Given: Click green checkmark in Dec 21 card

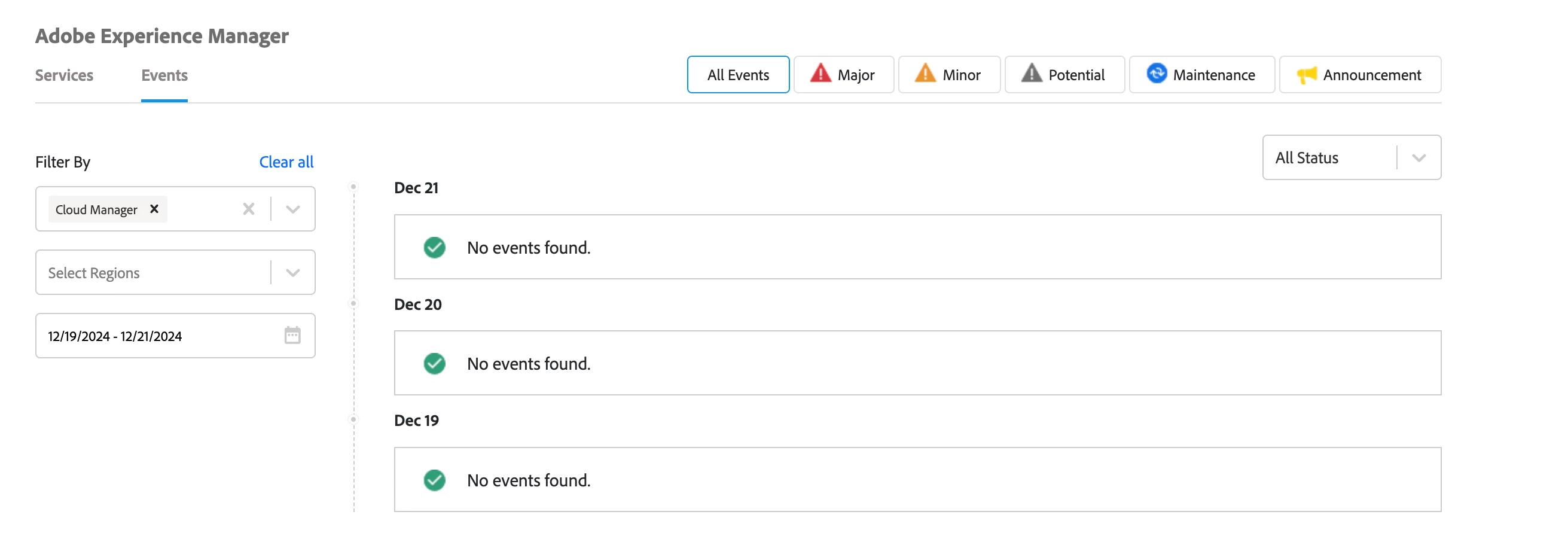Looking at the screenshot, I should click(x=435, y=247).
